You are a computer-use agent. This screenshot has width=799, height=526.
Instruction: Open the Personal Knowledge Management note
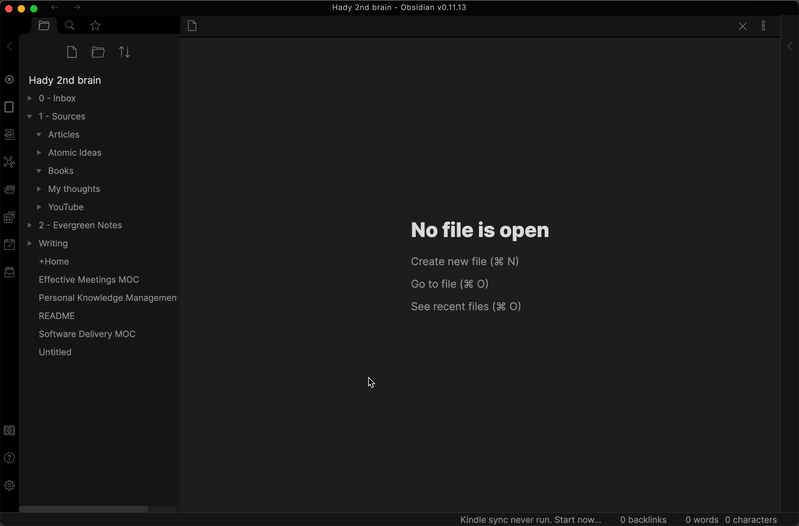click(x=108, y=298)
